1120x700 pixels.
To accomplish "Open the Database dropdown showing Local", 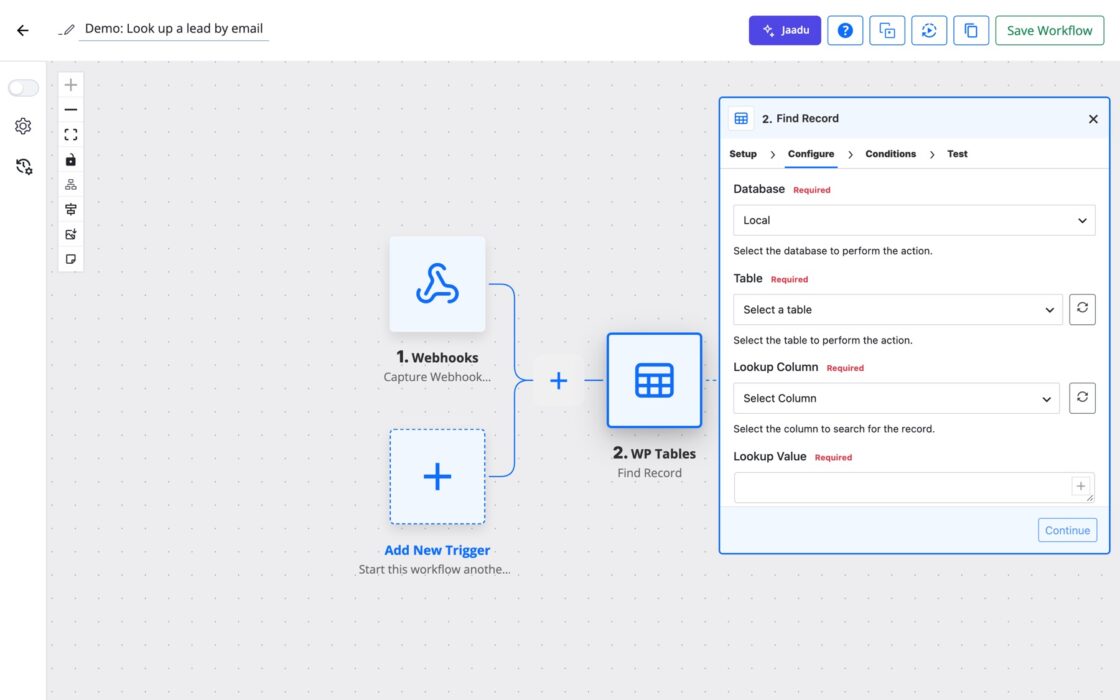I will (914, 220).
